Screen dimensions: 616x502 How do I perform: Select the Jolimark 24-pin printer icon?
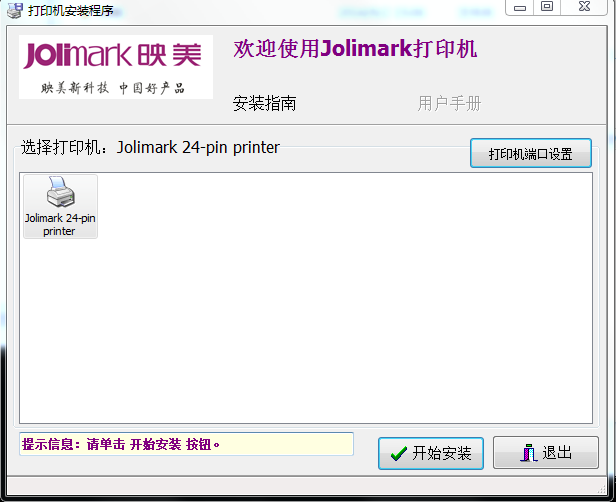tap(60, 195)
